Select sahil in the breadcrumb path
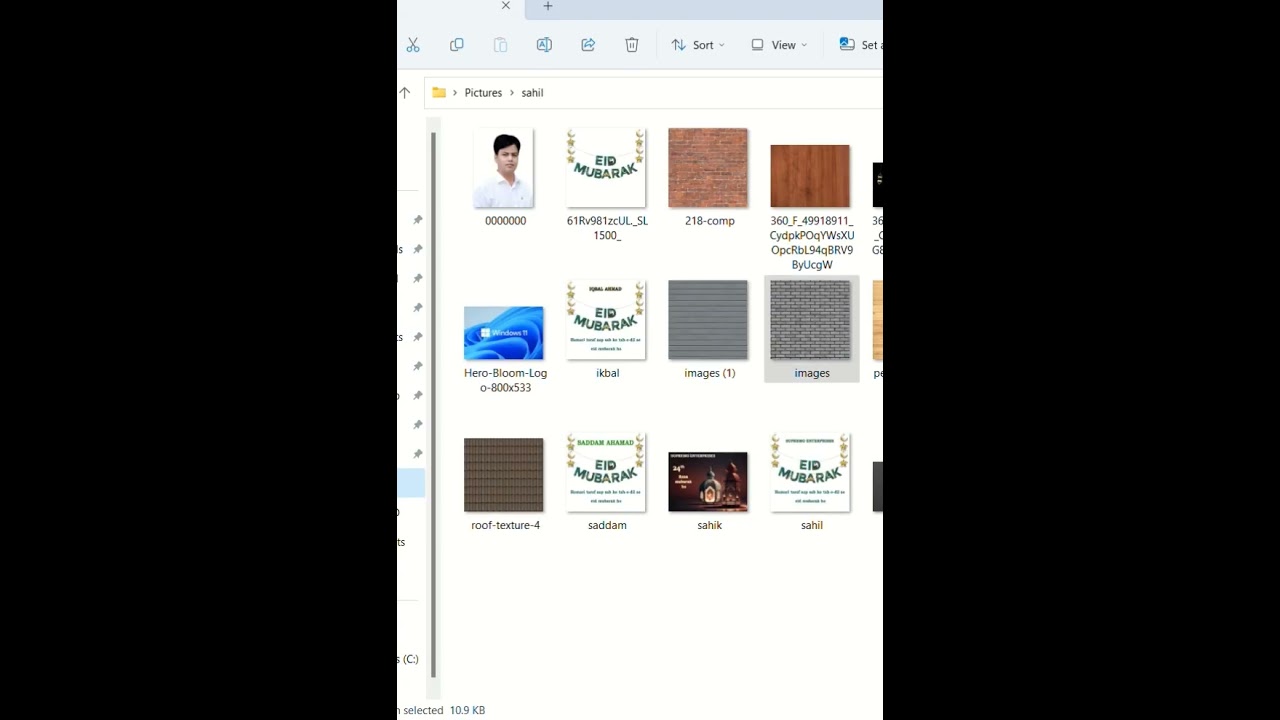This screenshot has width=1280, height=720. coord(532,92)
